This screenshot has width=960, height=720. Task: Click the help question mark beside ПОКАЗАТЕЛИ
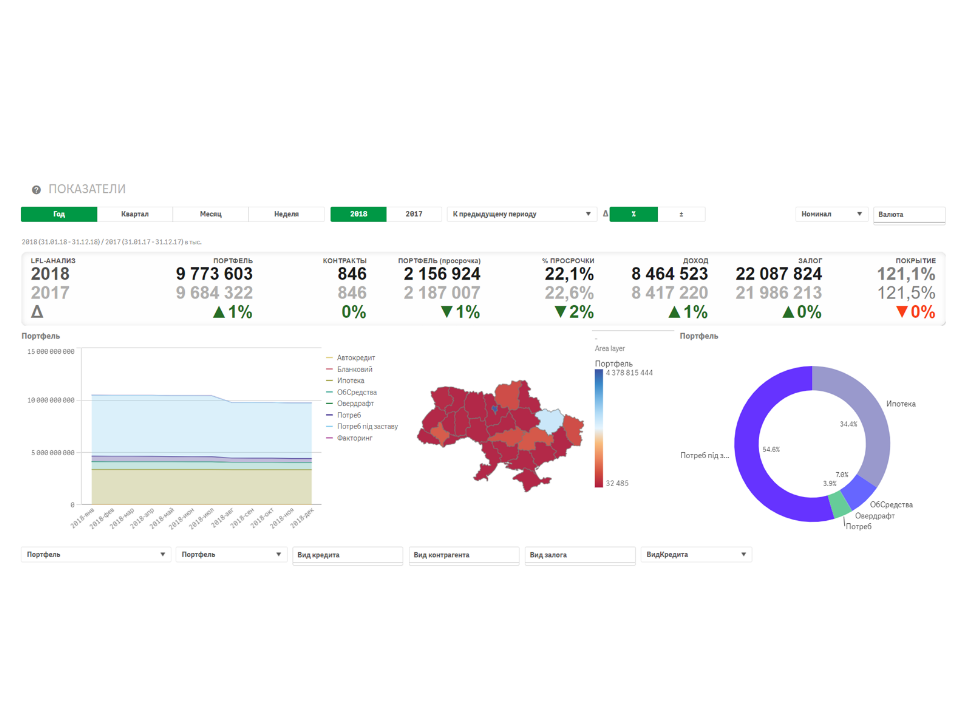36,189
